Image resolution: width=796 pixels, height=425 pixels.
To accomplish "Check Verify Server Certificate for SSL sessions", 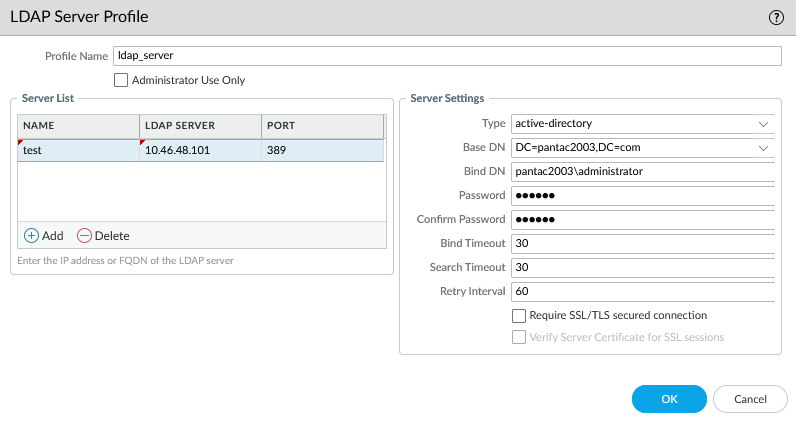I will [x=519, y=337].
